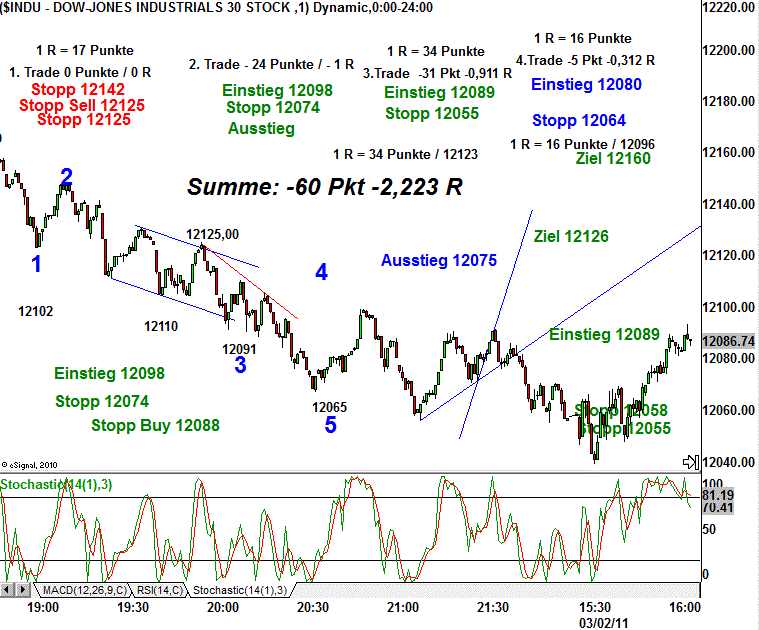Click the left tab scroll arrow

tap(8, 590)
